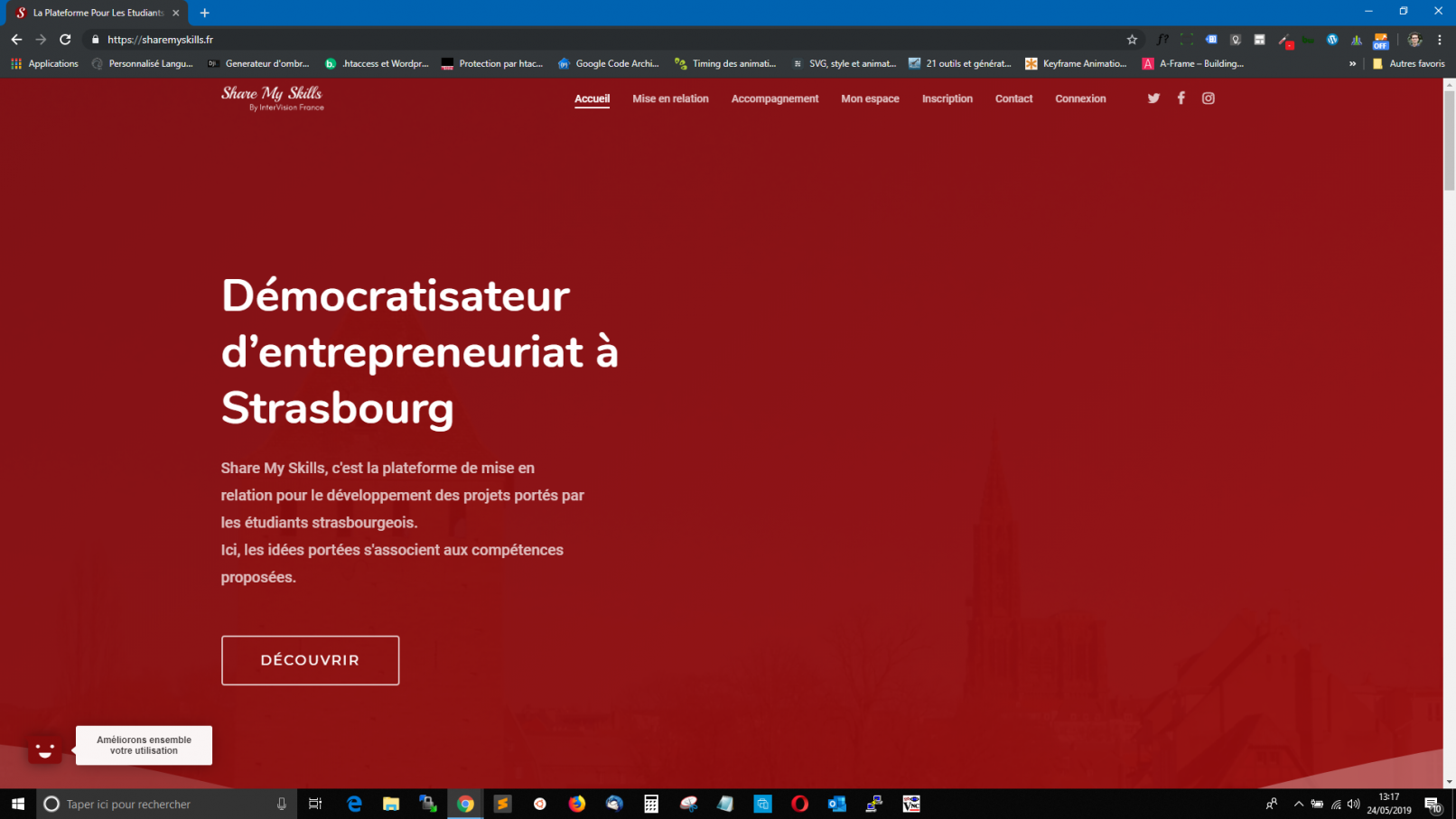Bookmark this page with the star icon

click(1132, 40)
